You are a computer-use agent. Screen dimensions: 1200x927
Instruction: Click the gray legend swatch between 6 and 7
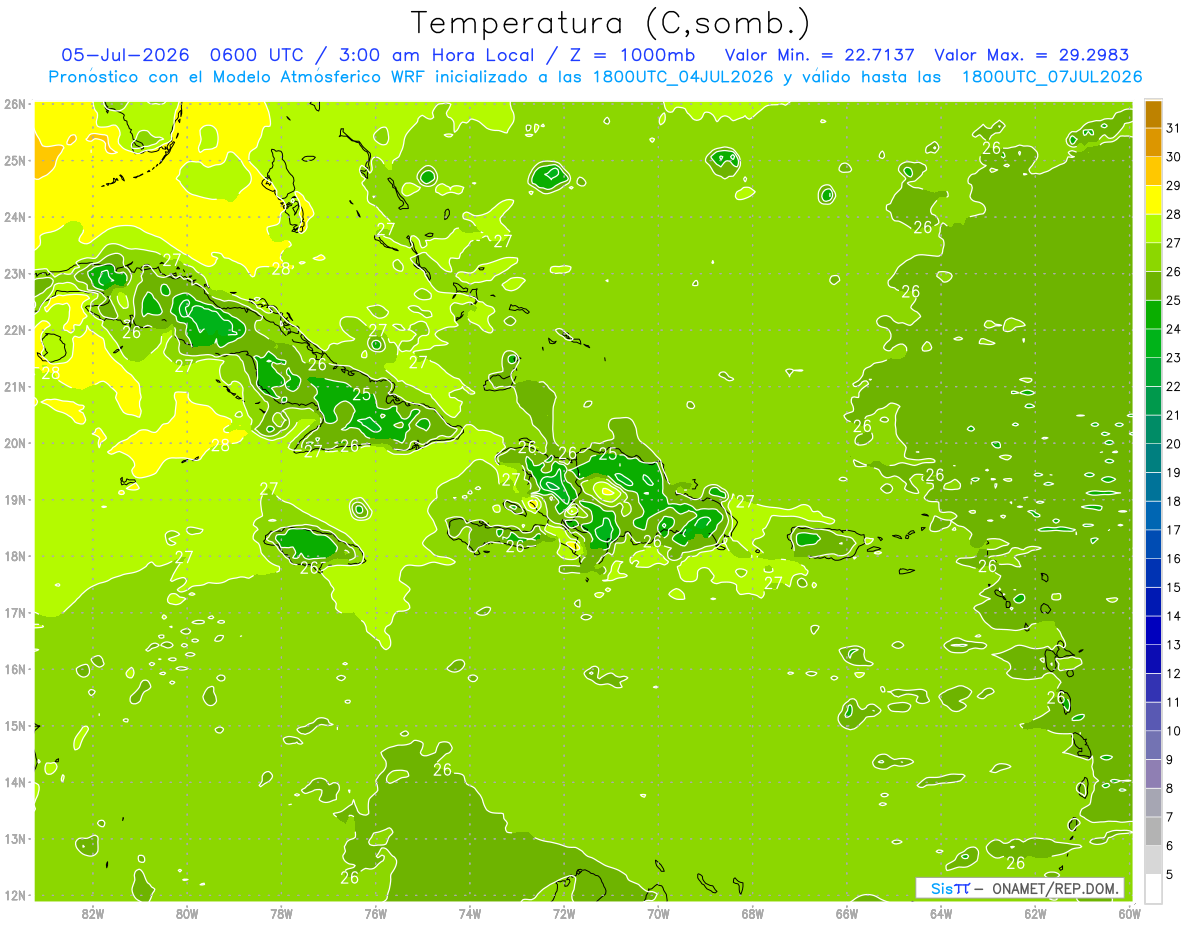click(x=1153, y=831)
